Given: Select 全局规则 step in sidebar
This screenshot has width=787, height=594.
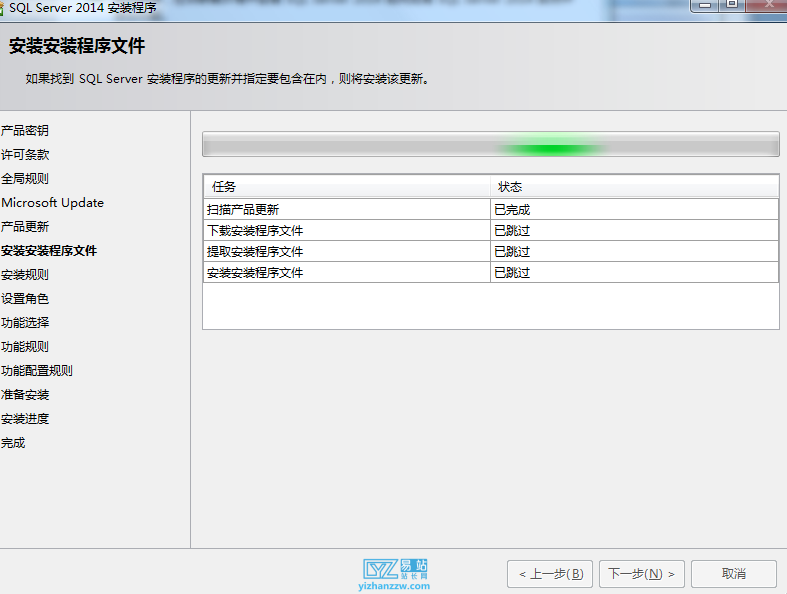Looking at the screenshot, I should tap(25, 179).
